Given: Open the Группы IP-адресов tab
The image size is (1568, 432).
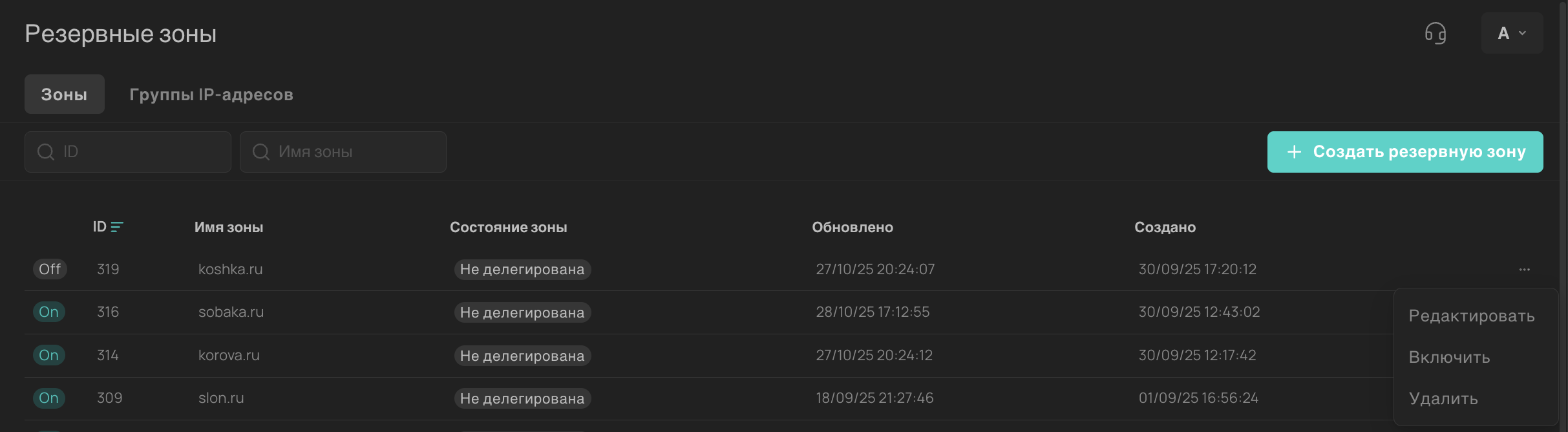Looking at the screenshot, I should pos(211,94).
